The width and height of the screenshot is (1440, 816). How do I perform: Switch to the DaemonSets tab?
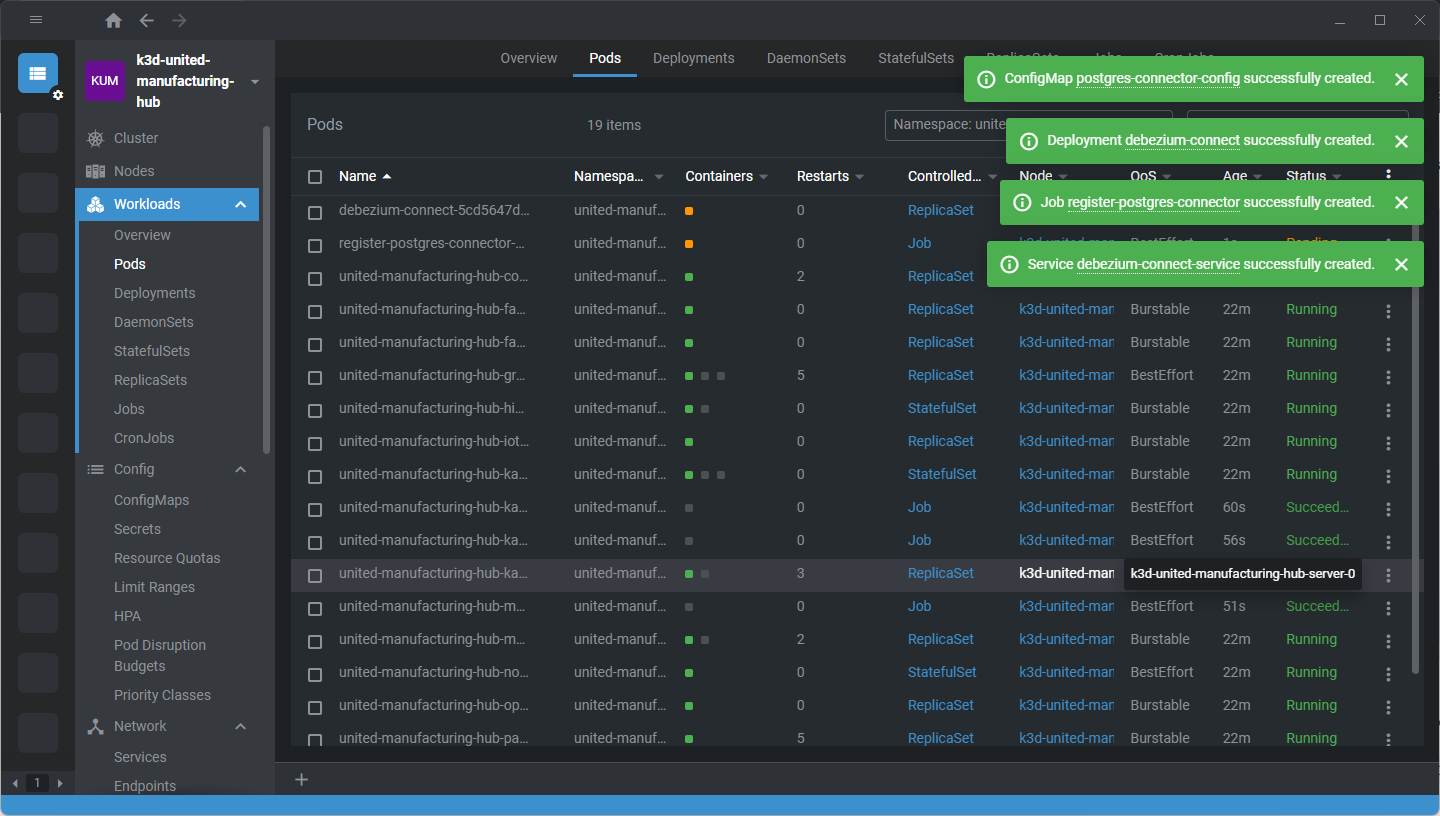pos(806,58)
